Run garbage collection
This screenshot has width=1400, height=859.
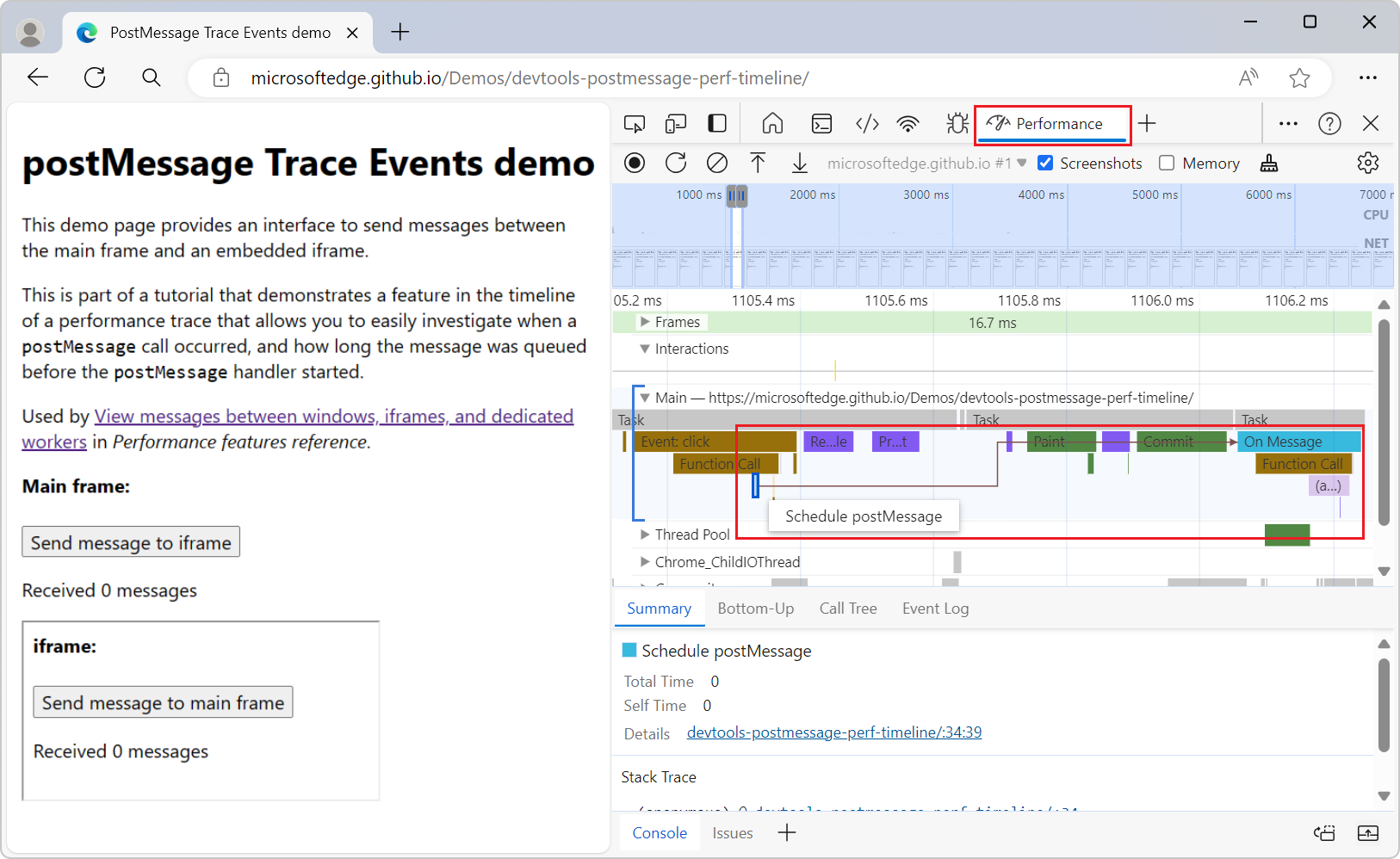coord(1269,163)
